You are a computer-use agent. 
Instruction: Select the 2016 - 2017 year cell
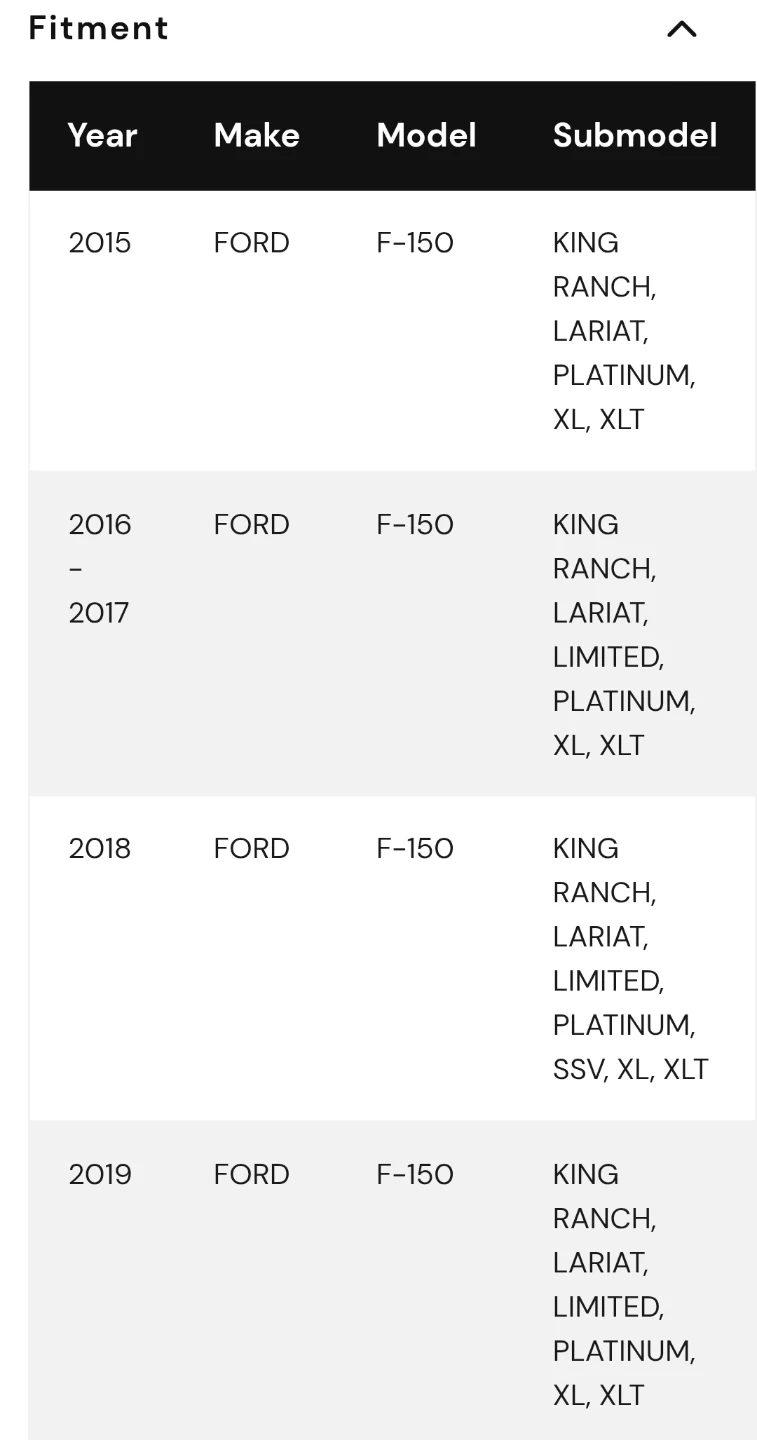[100, 568]
